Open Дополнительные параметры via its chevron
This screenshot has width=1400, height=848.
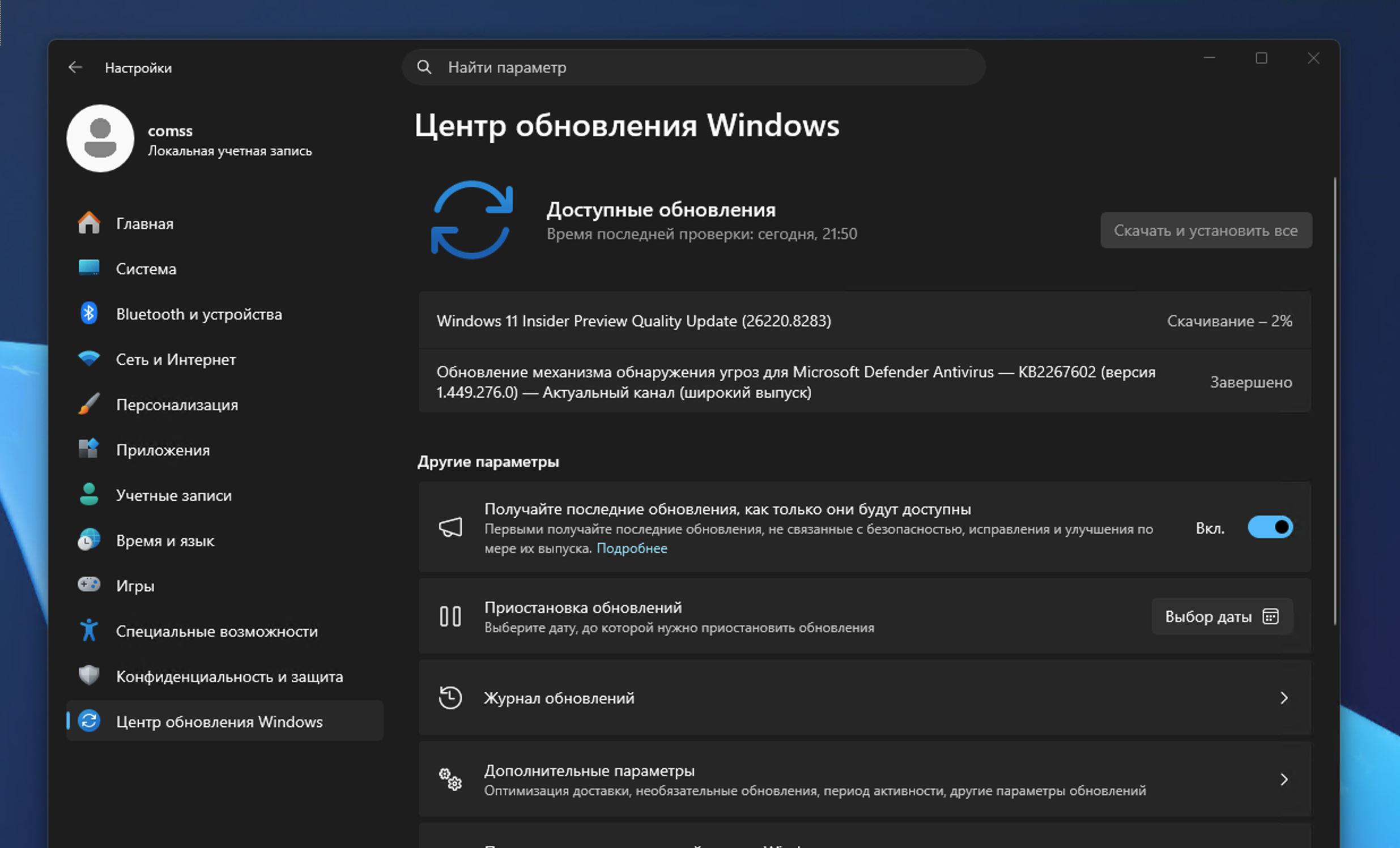(1284, 779)
